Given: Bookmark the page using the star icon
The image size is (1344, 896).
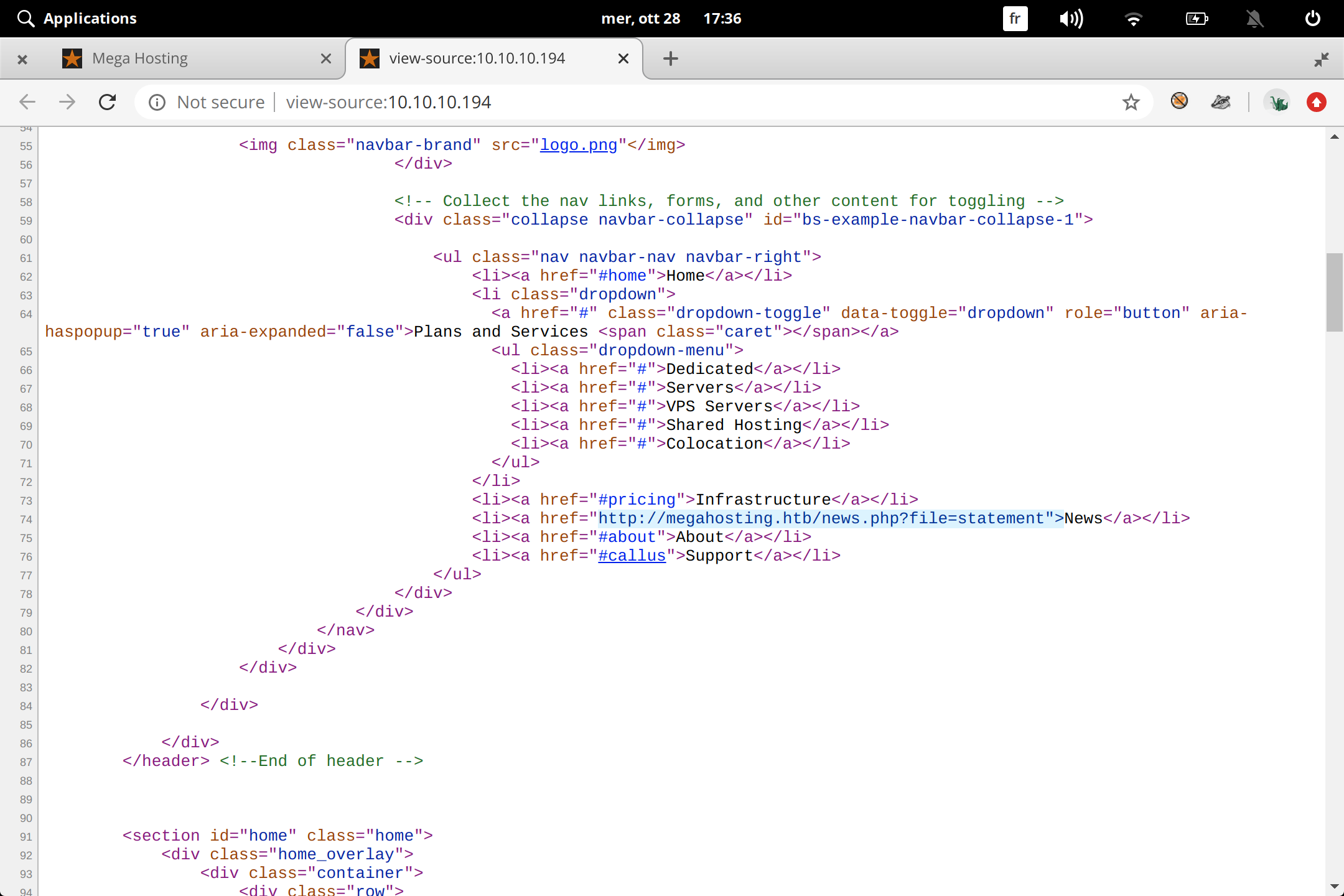Looking at the screenshot, I should click(x=1130, y=102).
